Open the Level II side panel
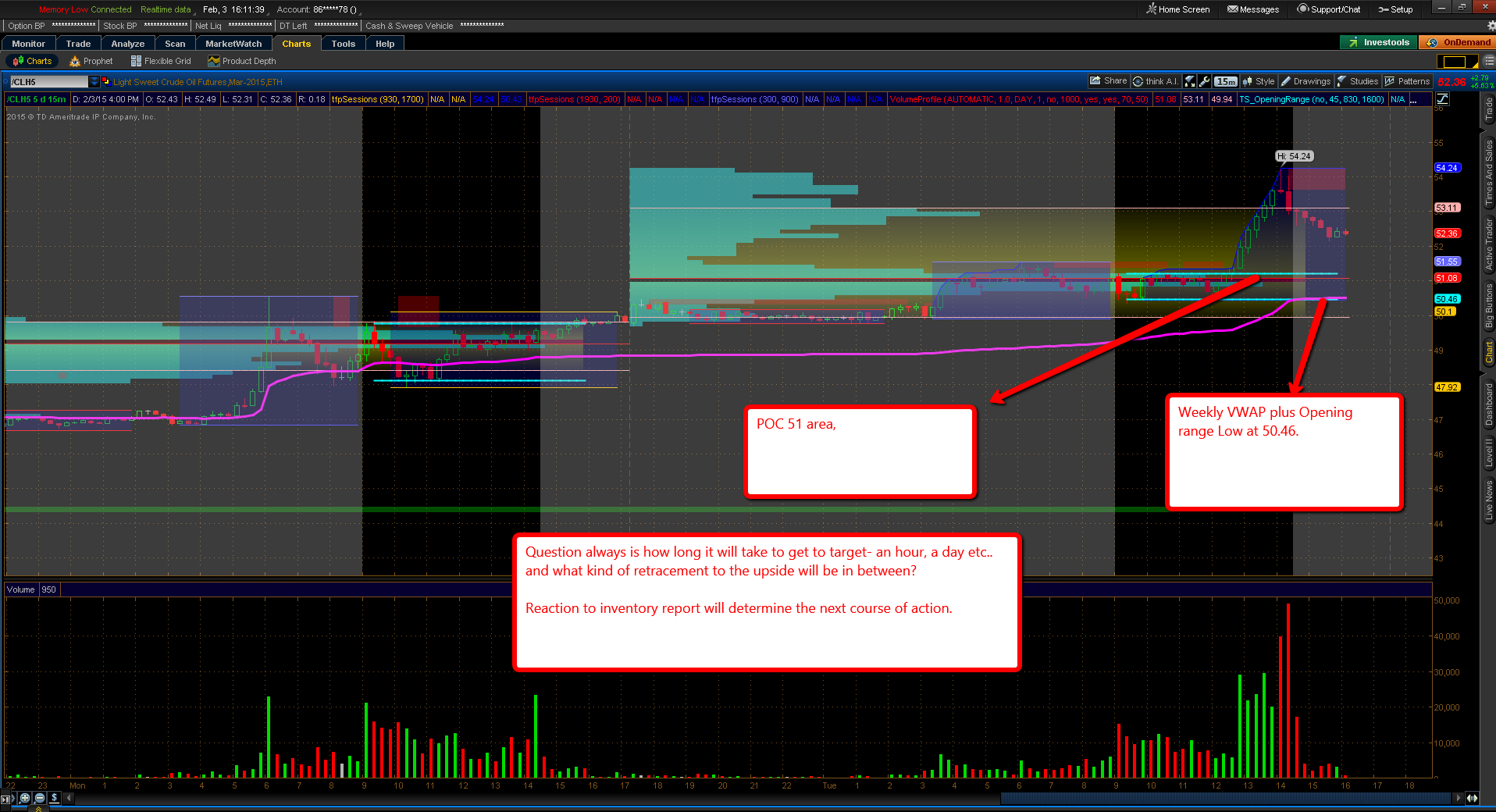The height and width of the screenshot is (812, 1496). pyautogui.click(x=1489, y=453)
